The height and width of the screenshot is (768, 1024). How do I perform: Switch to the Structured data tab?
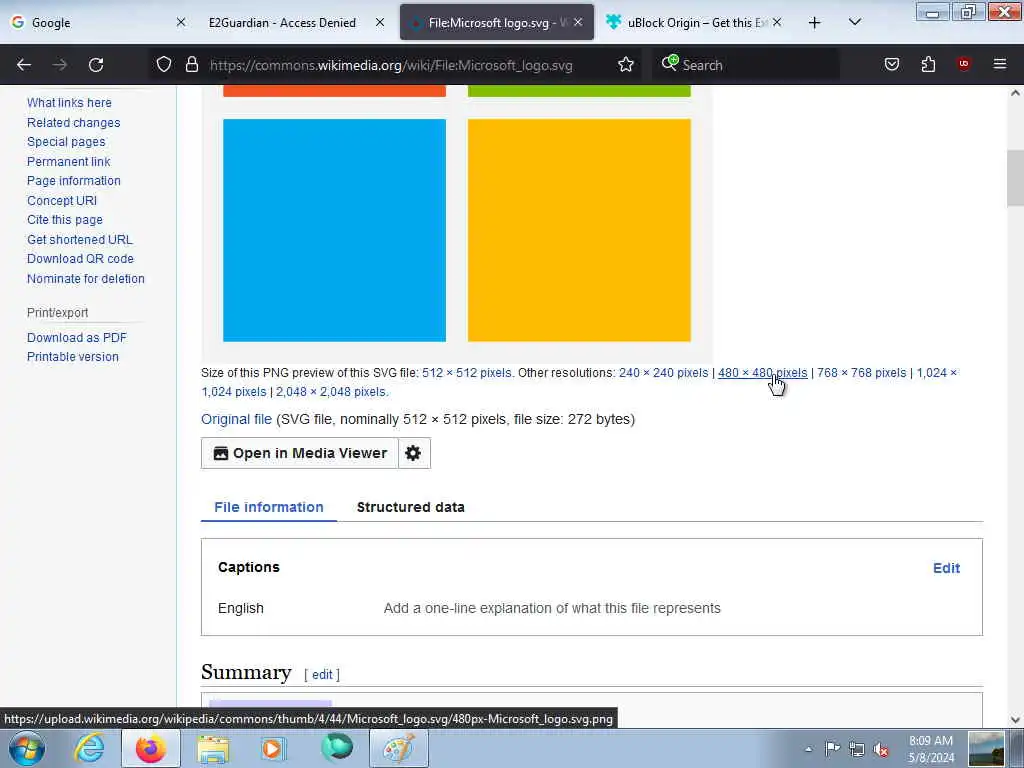coord(411,507)
